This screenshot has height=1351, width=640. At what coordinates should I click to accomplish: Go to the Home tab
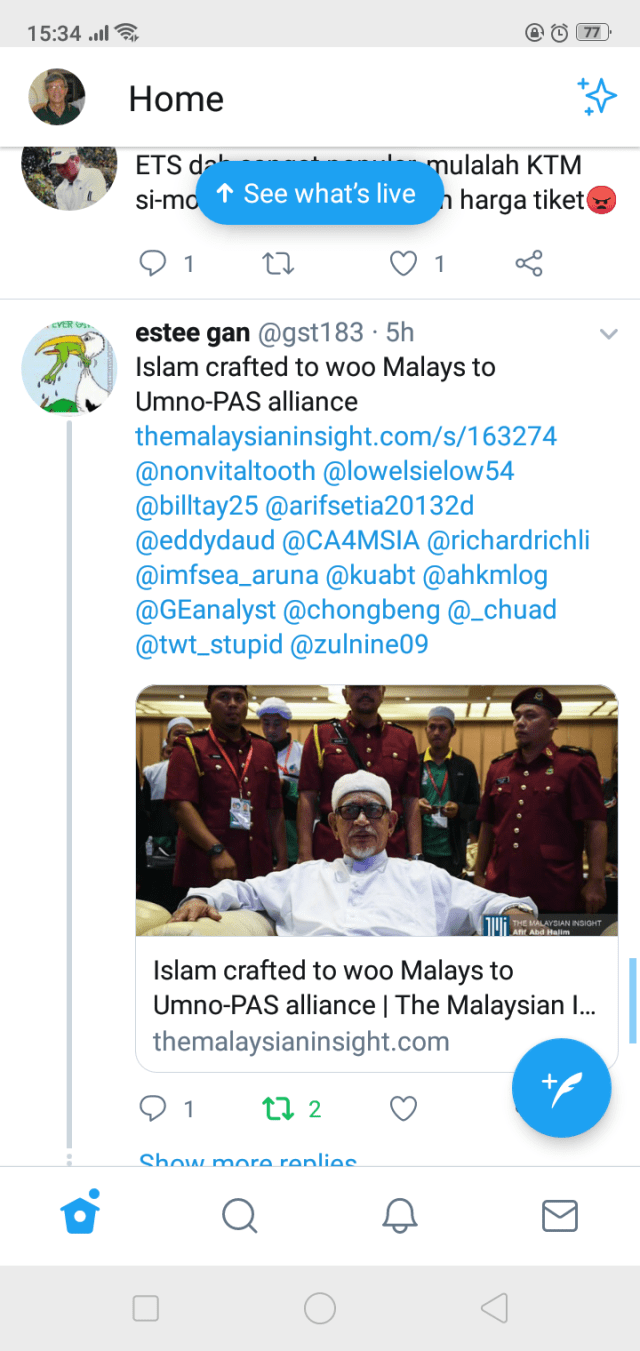(80, 1214)
